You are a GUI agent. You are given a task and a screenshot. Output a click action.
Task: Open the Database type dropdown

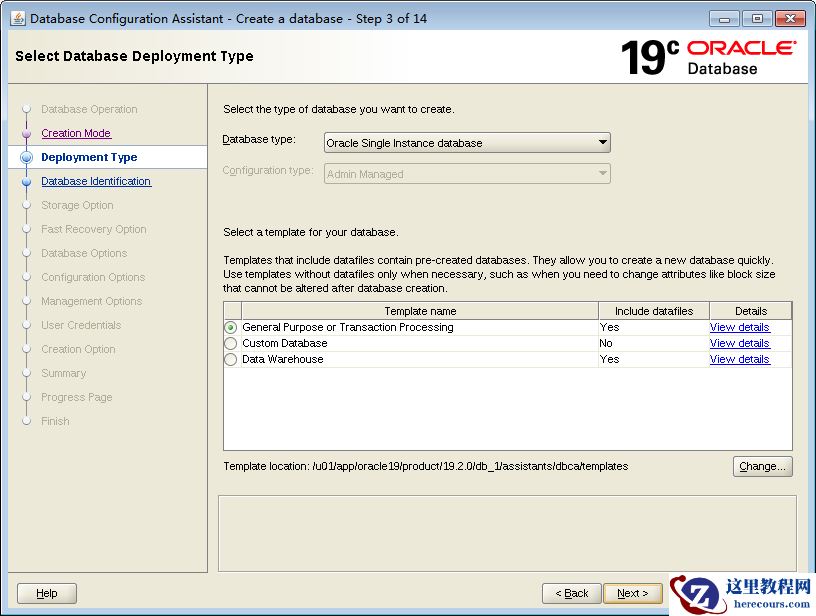[467, 143]
